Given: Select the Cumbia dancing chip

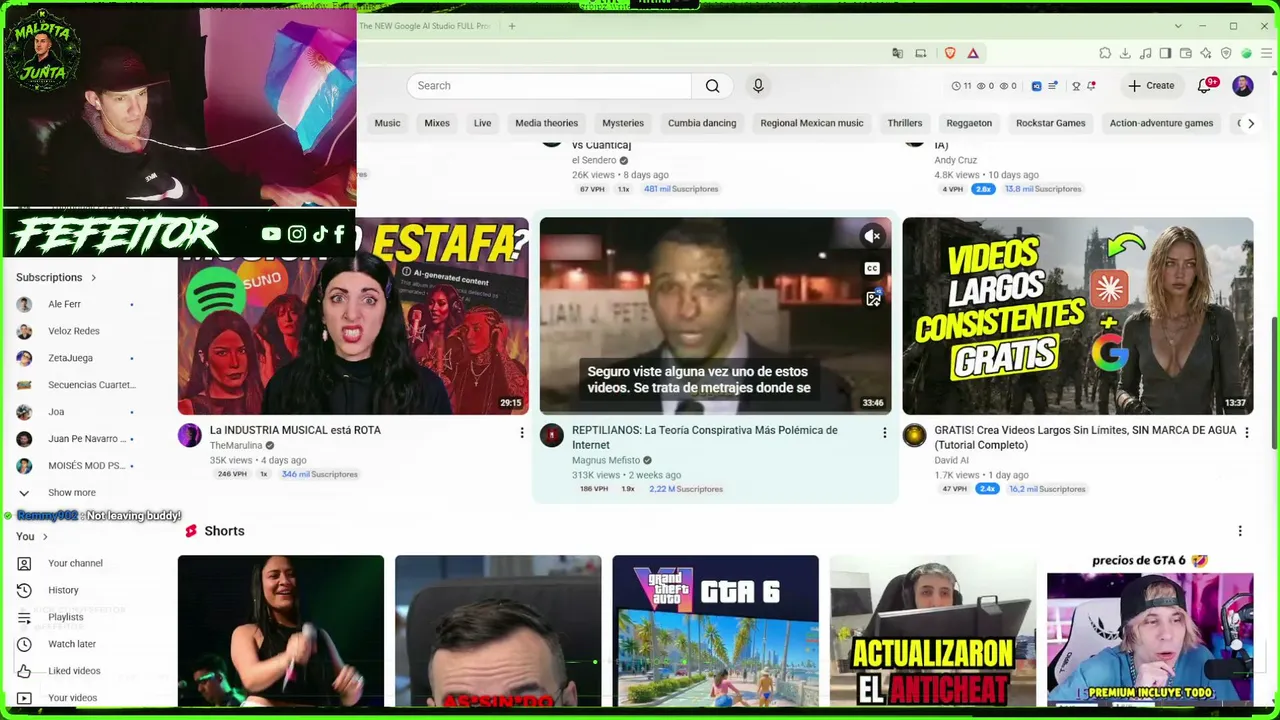Looking at the screenshot, I should pyautogui.click(x=702, y=123).
